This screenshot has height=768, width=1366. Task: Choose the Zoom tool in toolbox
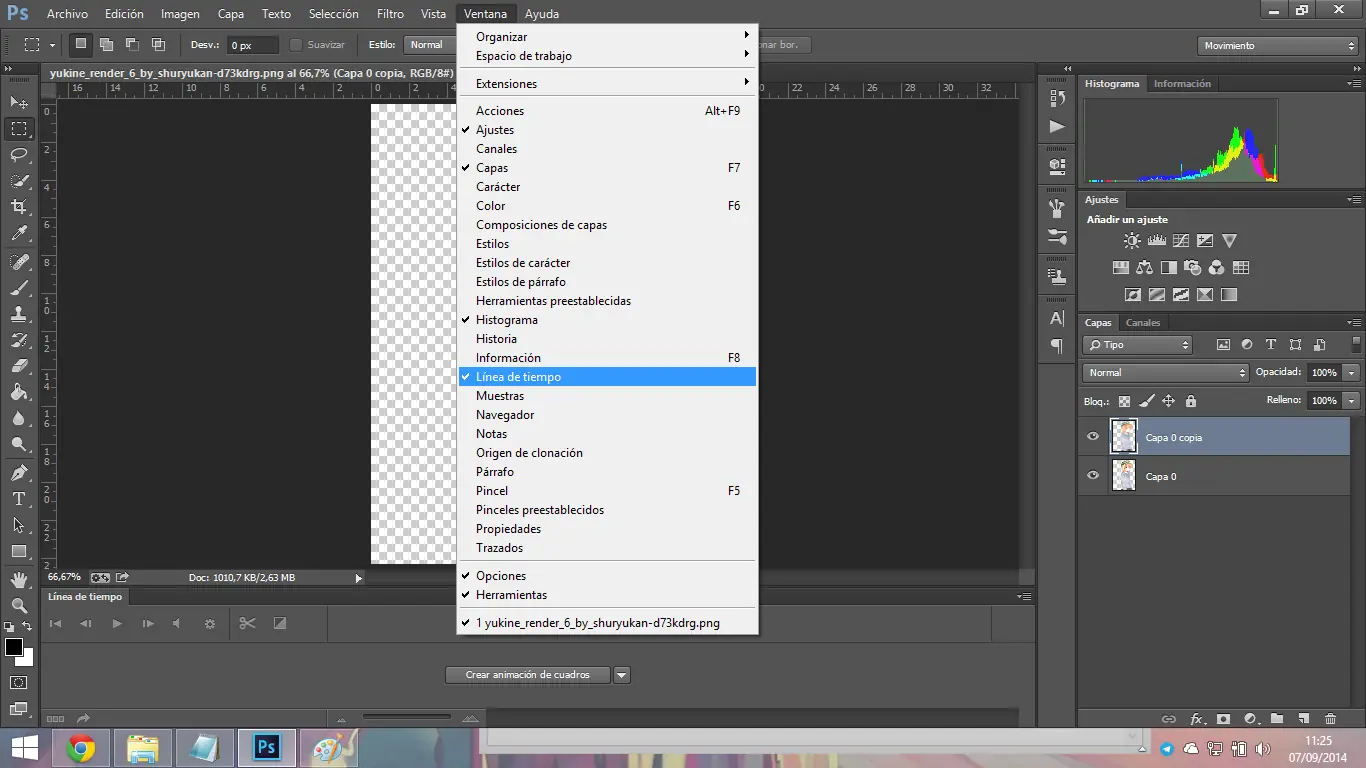coord(19,606)
